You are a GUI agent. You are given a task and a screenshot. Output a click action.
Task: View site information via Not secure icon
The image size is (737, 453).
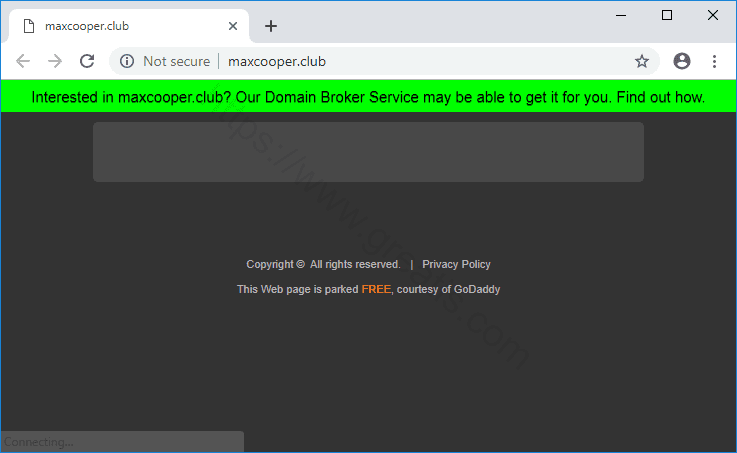tap(126, 61)
